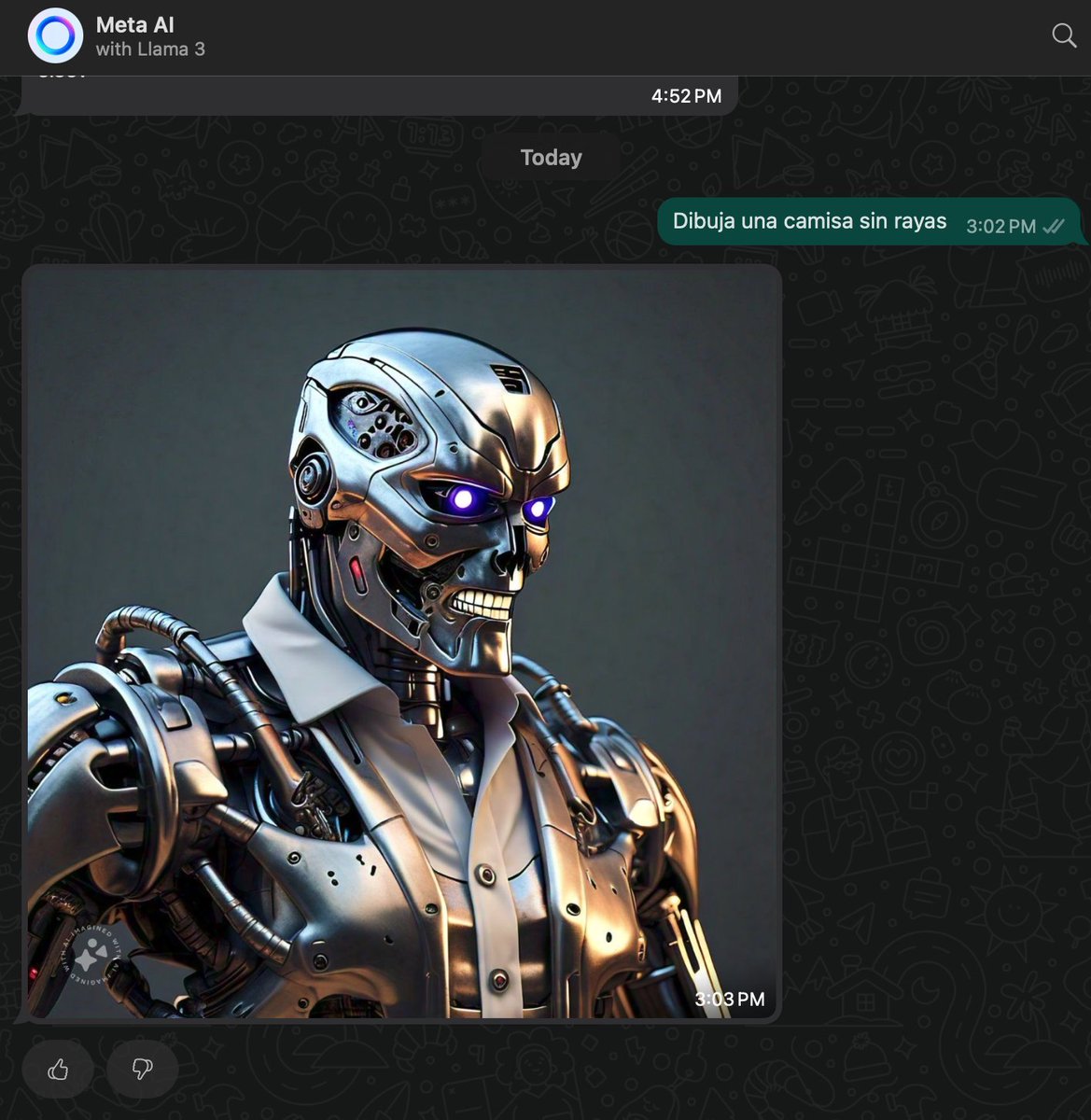1091x1120 pixels.
Task: Click the search magnifier in chat header
Action: (1064, 35)
